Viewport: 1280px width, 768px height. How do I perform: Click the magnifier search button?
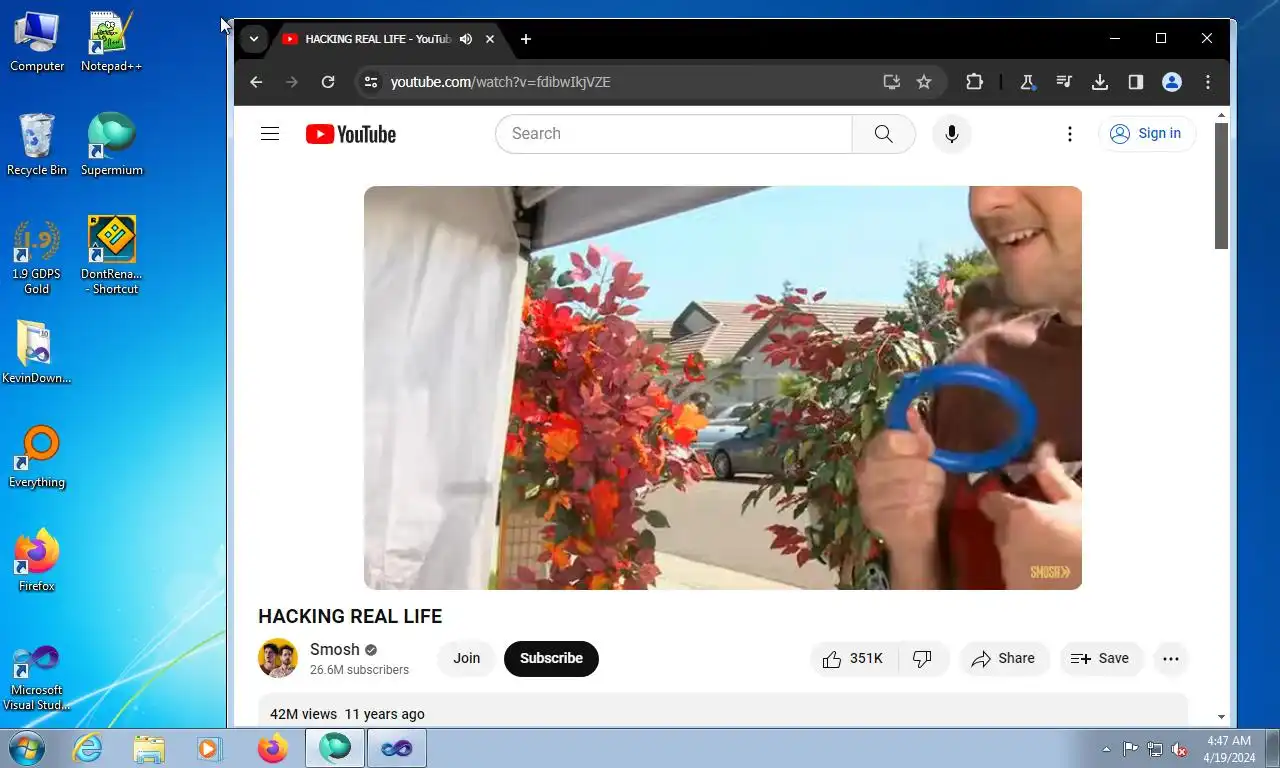tap(883, 134)
